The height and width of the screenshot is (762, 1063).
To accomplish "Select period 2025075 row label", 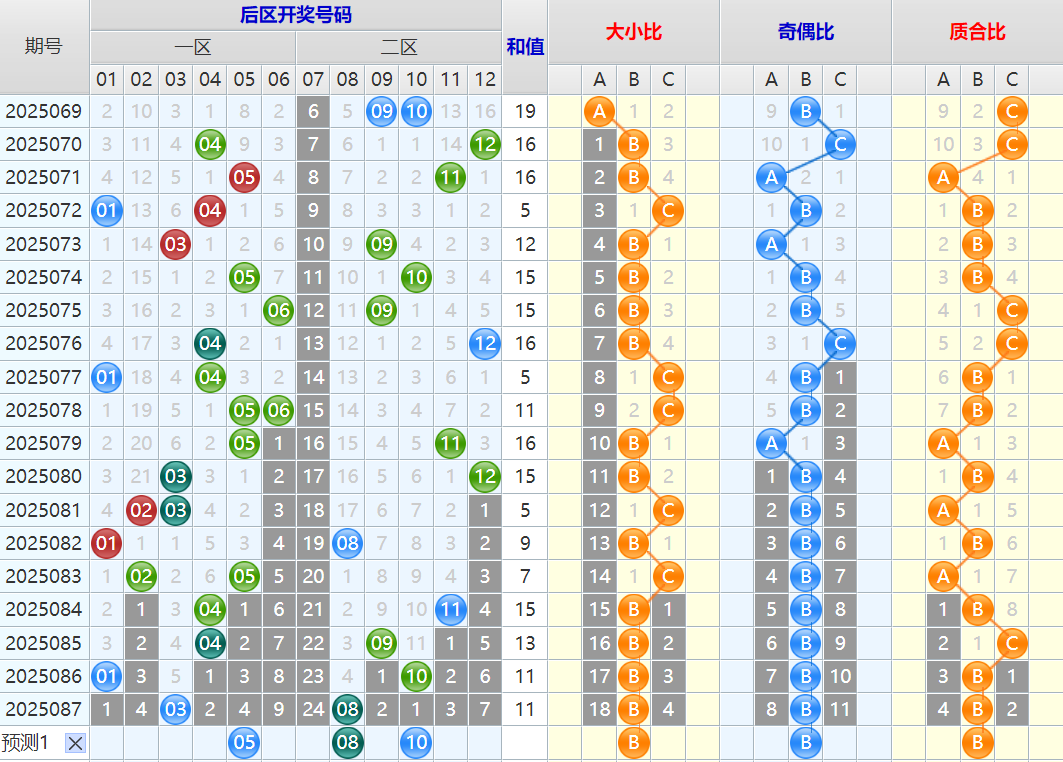I will tap(44, 310).
